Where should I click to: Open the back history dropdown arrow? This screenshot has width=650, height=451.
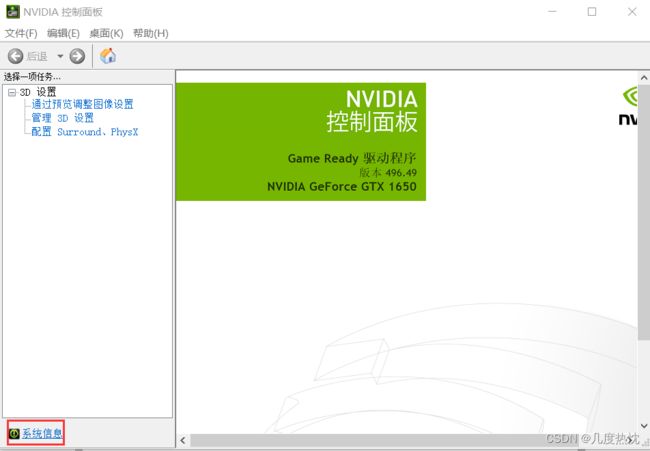click(60, 56)
